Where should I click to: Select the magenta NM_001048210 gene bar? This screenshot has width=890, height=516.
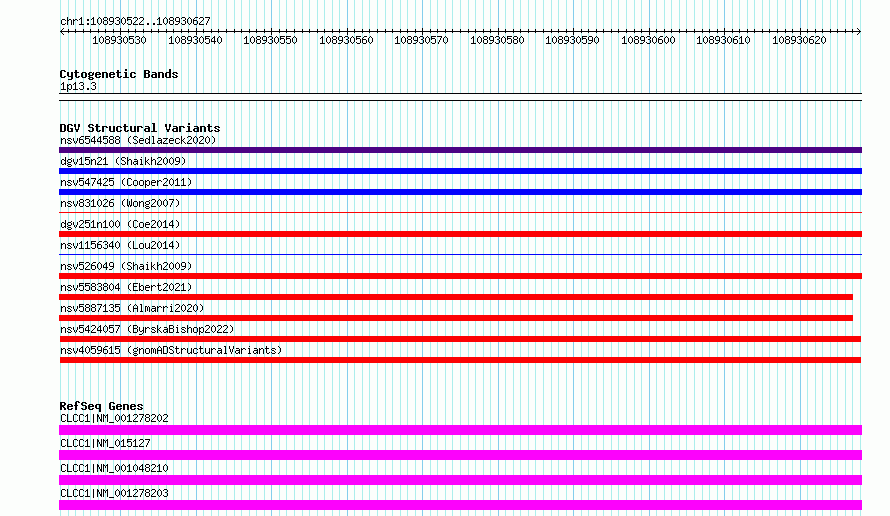click(460, 480)
